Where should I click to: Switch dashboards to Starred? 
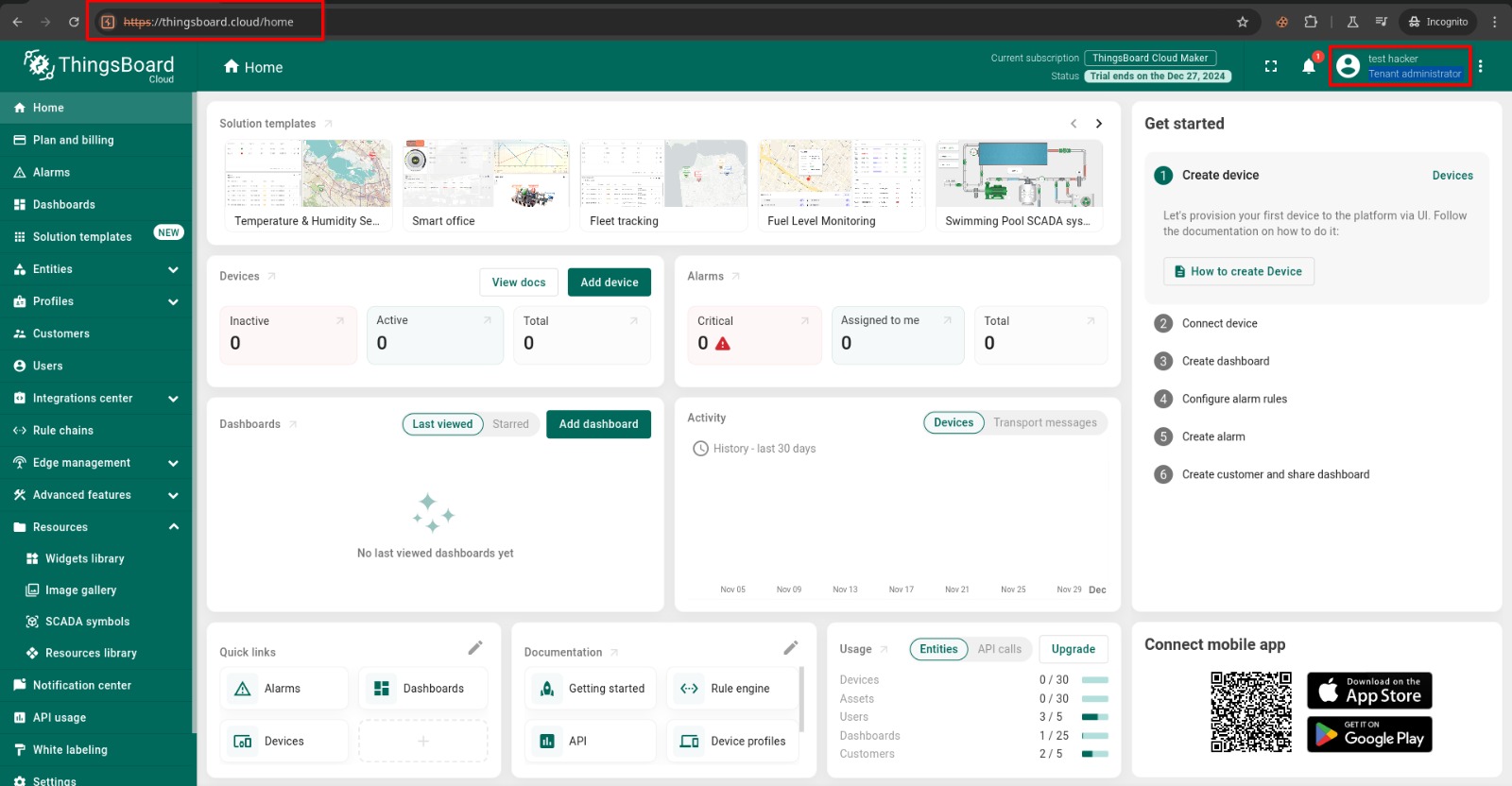click(510, 424)
